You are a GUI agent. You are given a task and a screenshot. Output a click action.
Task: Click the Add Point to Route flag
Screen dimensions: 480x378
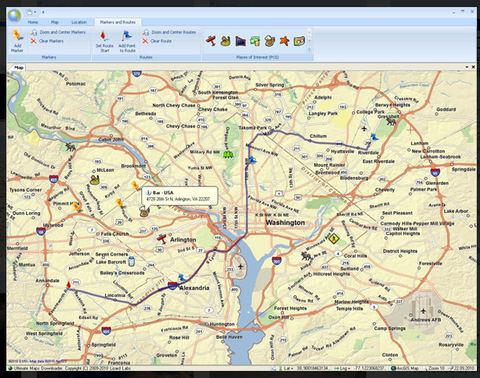coord(127,41)
